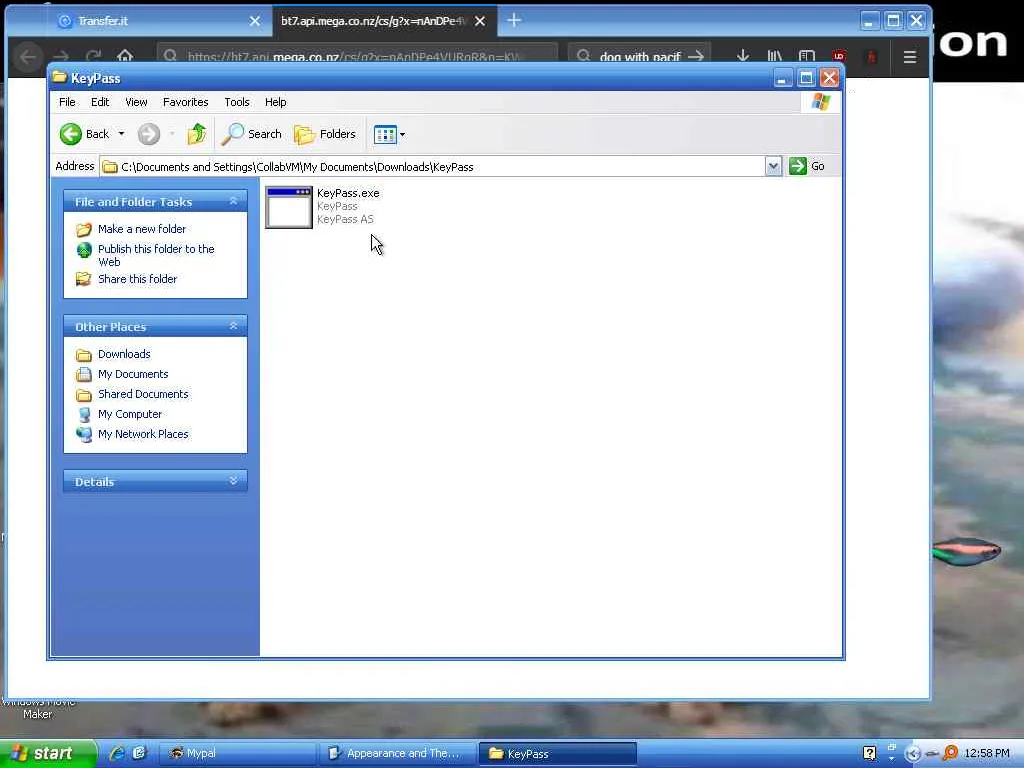The image size is (1024, 768).
Task: Open Downloads under Other Places
Action: point(124,354)
